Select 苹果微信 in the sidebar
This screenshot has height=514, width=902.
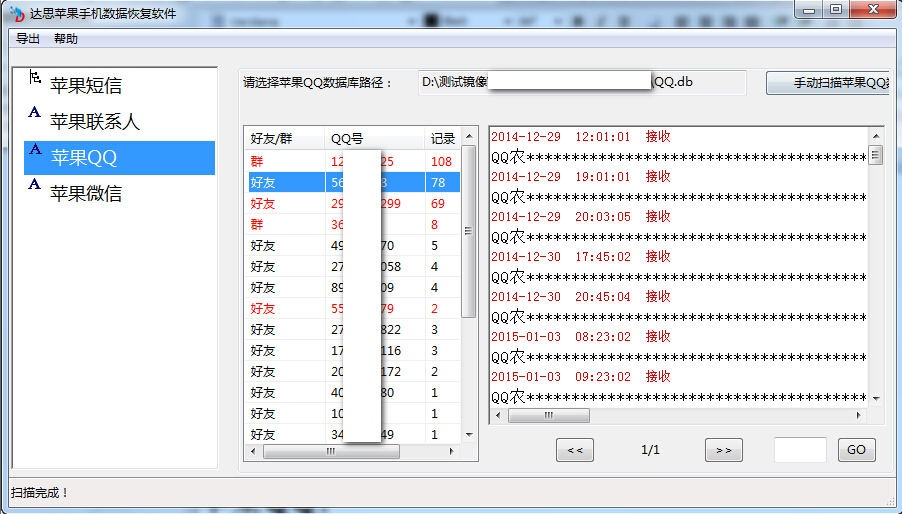click(x=86, y=193)
